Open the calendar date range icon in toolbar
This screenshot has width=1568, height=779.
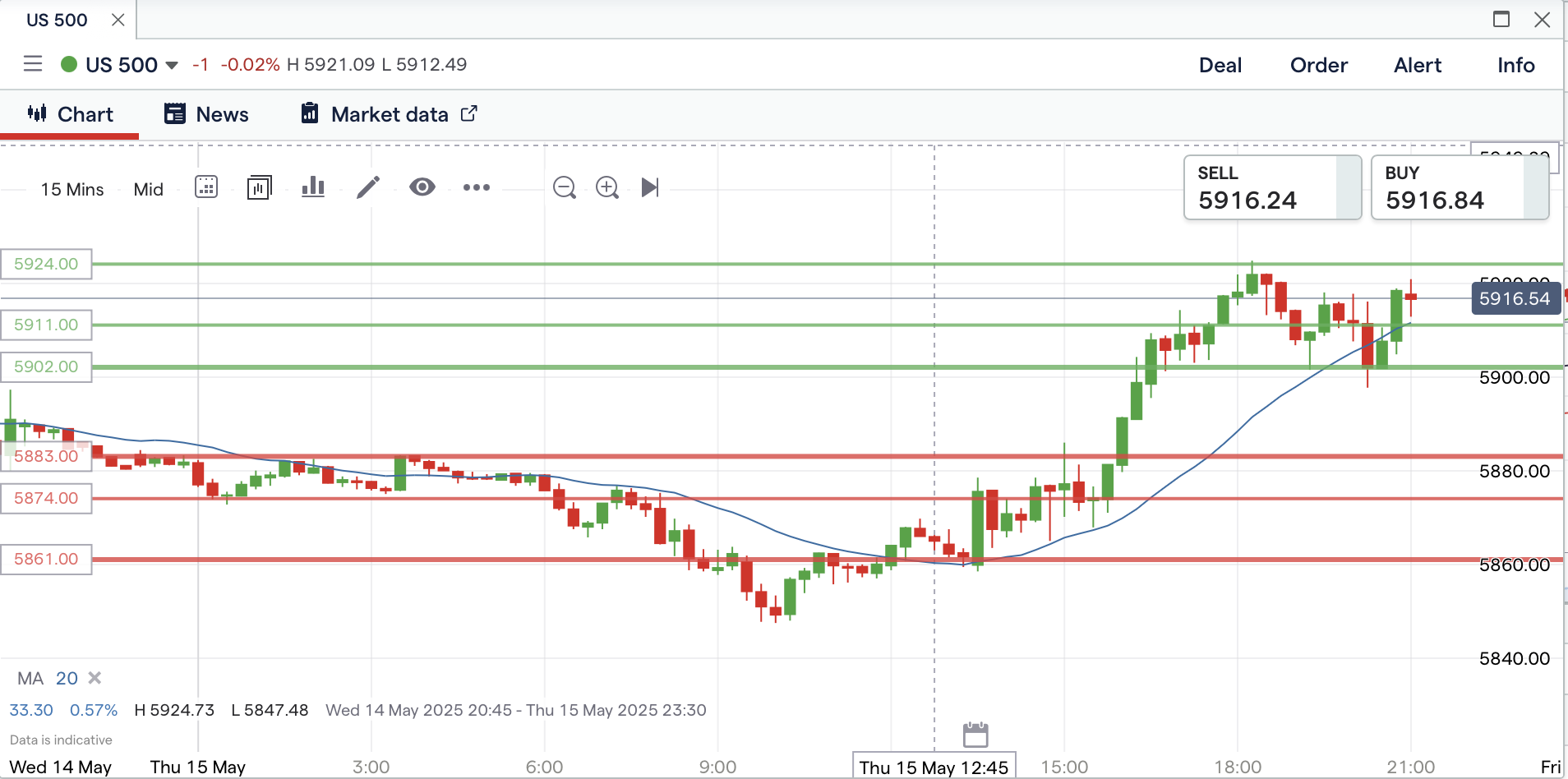(x=206, y=188)
